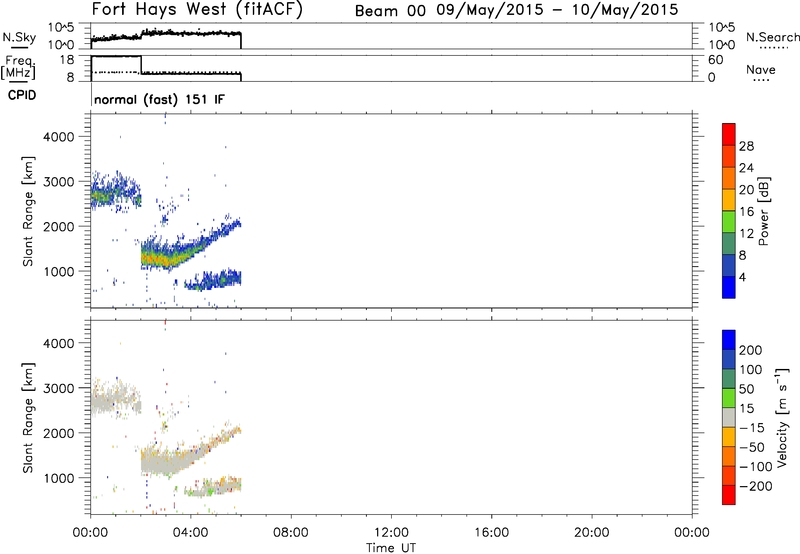This screenshot has width=800, height=554.
Task: Click the "Velocity [m s-1]" colorbar title
Action: pos(781,417)
